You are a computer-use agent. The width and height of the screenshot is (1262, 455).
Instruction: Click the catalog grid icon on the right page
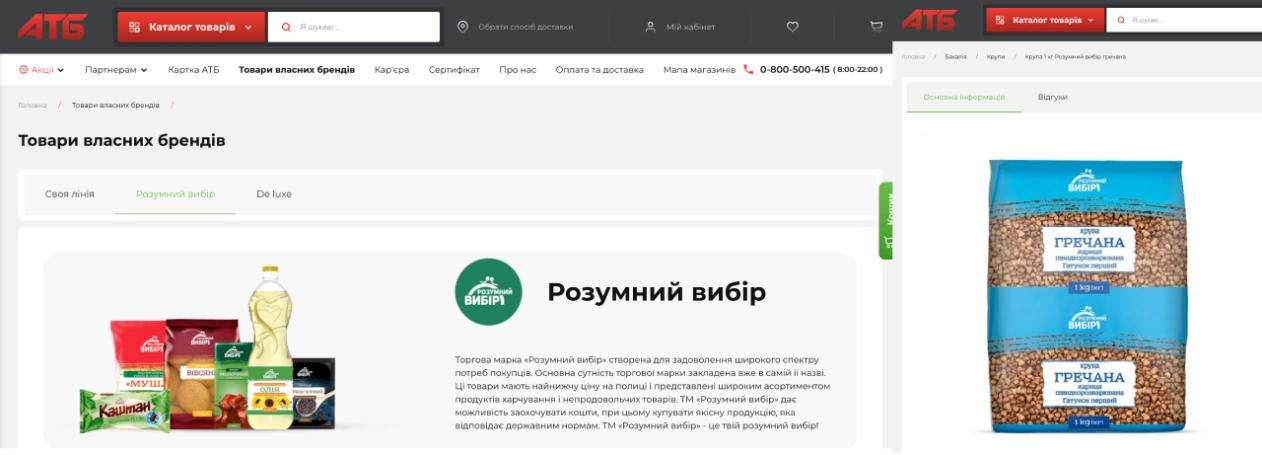coord(1001,19)
